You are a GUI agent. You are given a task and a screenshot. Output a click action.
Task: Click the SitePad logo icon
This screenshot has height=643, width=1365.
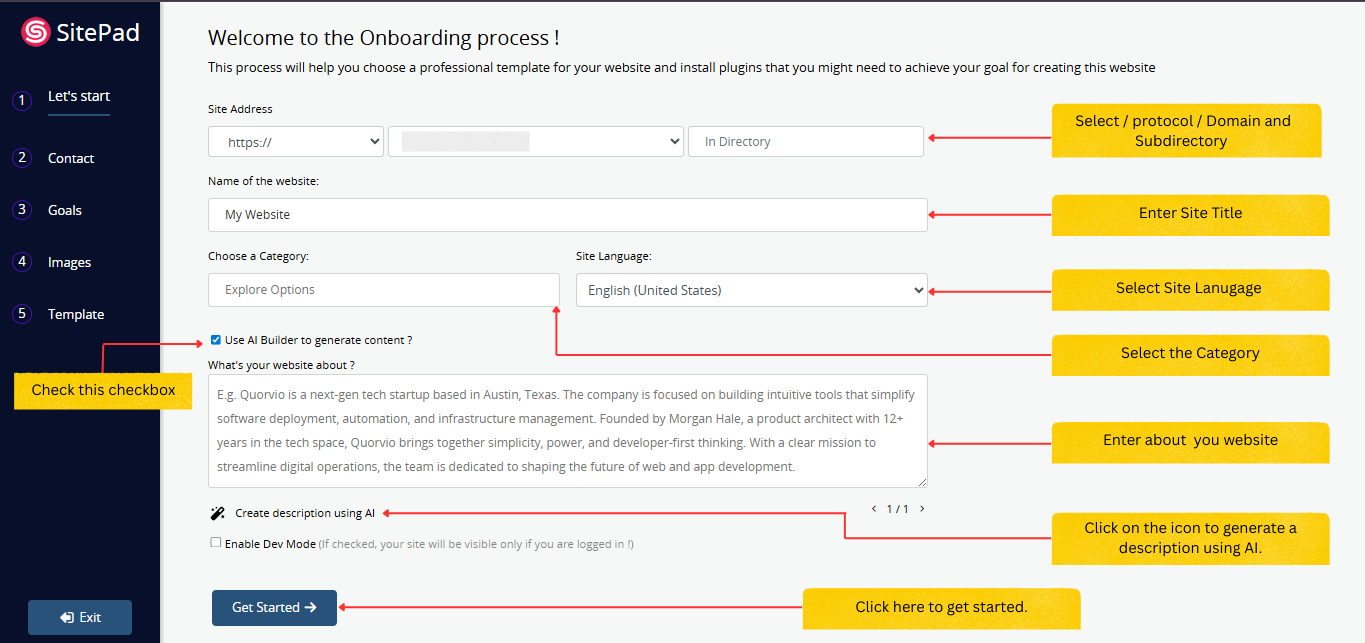tap(35, 33)
